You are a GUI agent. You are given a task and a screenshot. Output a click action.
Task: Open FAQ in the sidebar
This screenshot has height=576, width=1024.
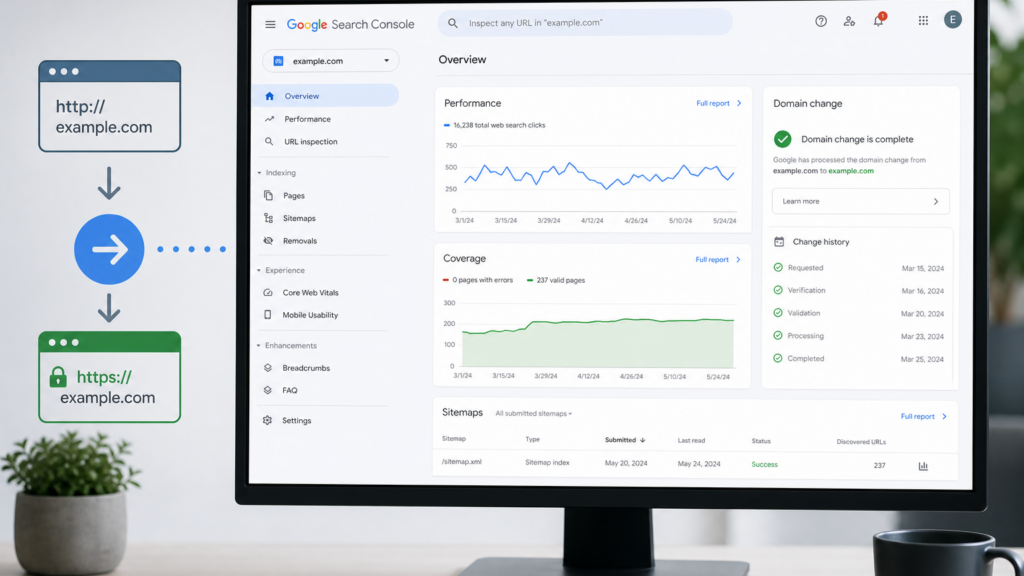(x=289, y=391)
